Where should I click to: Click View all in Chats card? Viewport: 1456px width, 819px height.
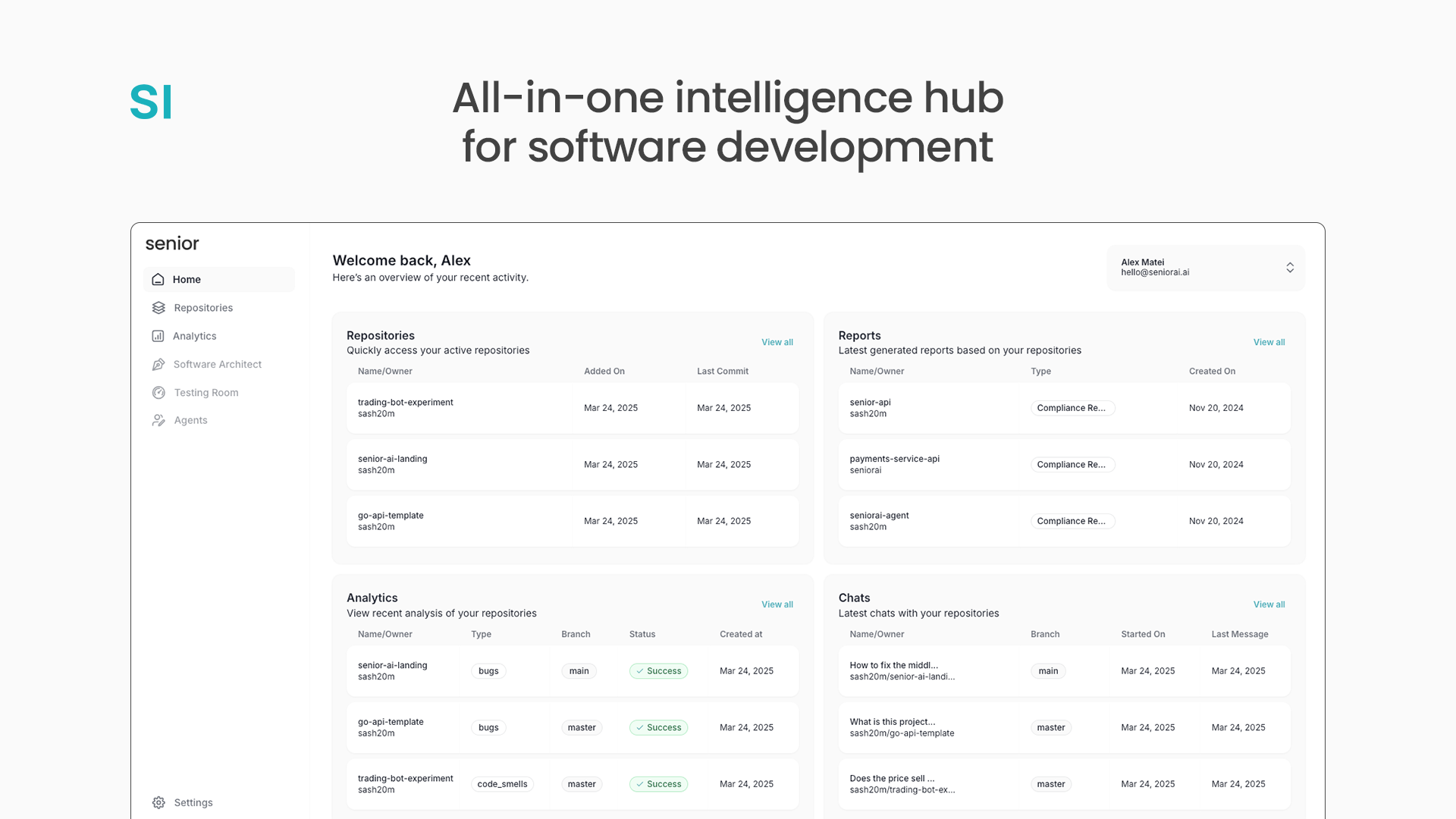pyautogui.click(x=1269, y=604)
